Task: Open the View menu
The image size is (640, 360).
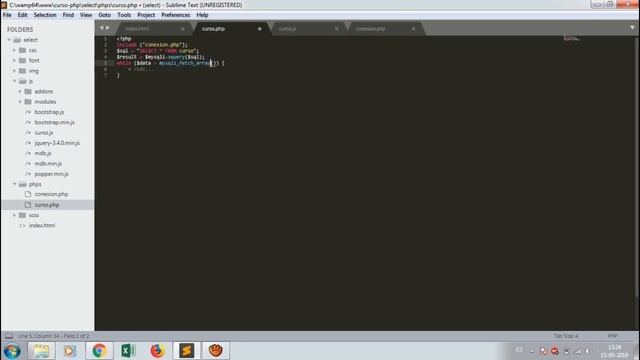Action: point(86,15)
